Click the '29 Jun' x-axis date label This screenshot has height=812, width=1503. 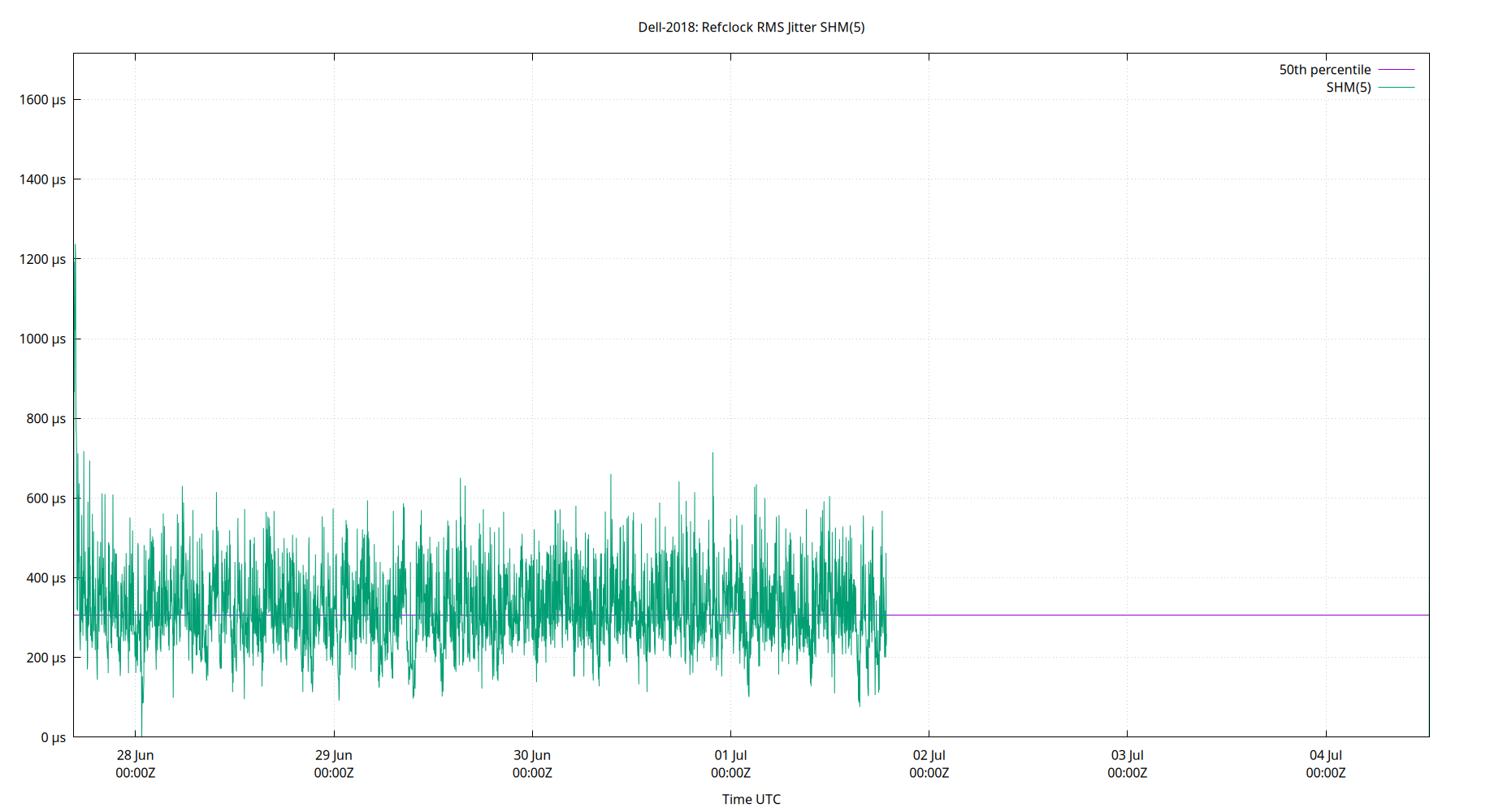(334, 755)
